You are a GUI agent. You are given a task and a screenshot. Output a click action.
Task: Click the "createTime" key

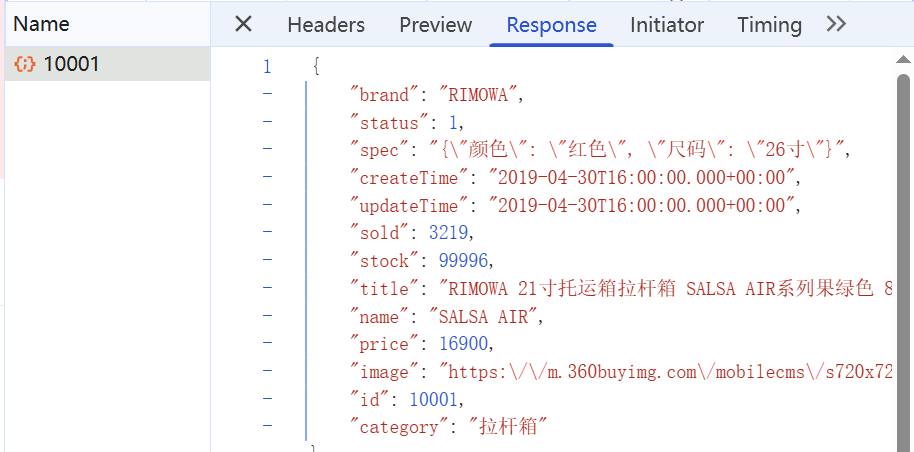409,178
